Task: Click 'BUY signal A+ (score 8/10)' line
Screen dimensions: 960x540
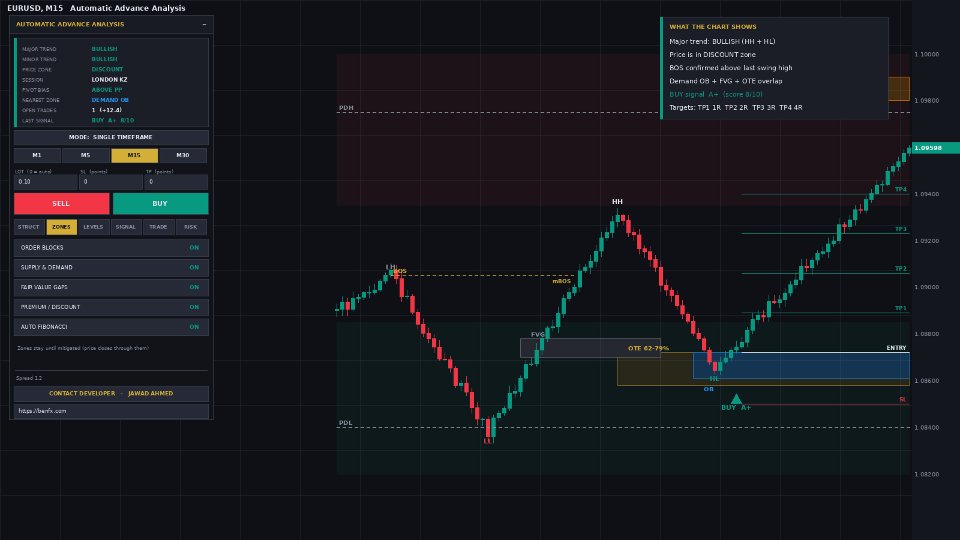Action: tap(716, 94)
